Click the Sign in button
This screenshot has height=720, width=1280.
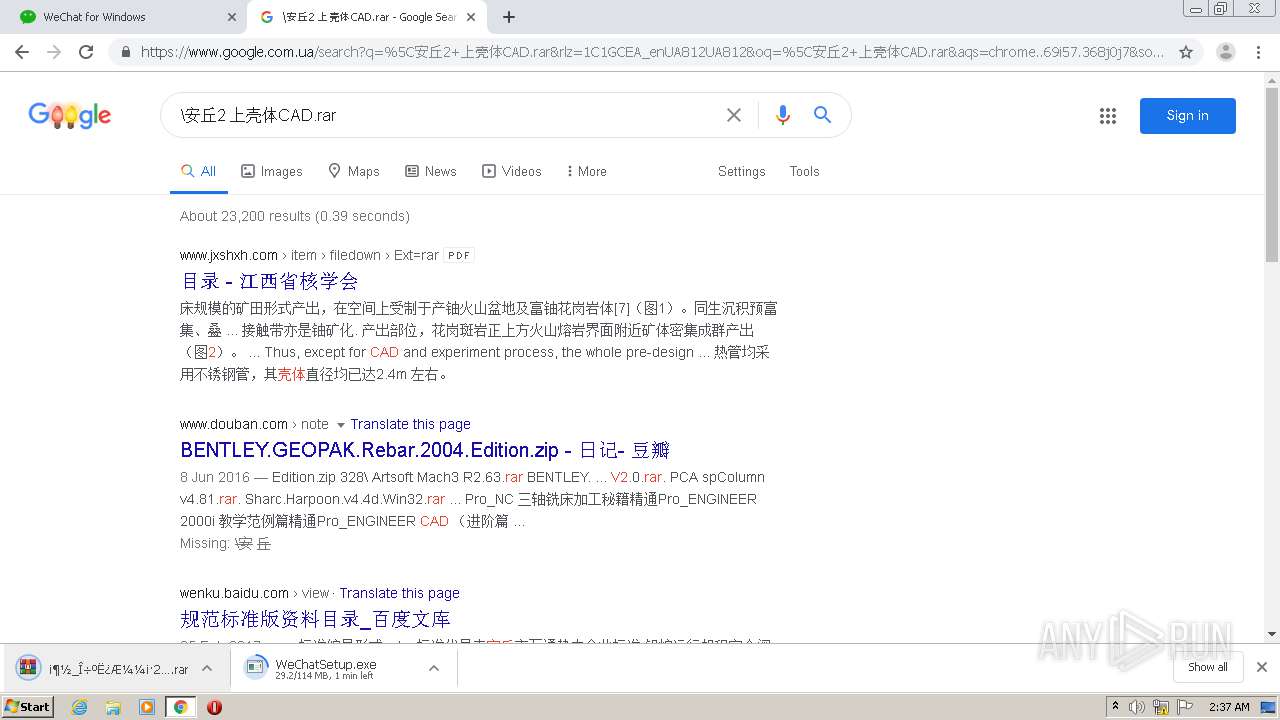[x=1187, y=115]
